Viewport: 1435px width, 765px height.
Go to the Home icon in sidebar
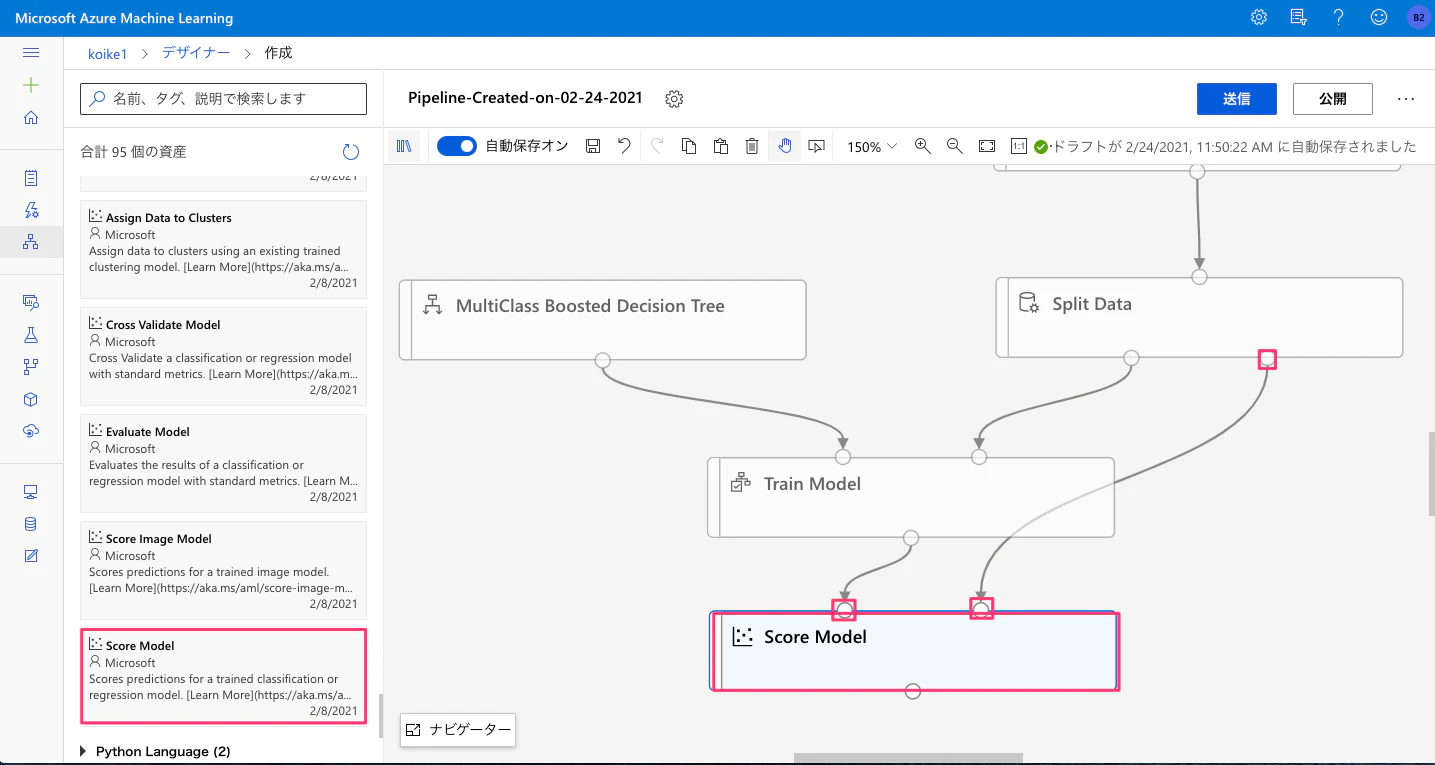tap(31, 118)
